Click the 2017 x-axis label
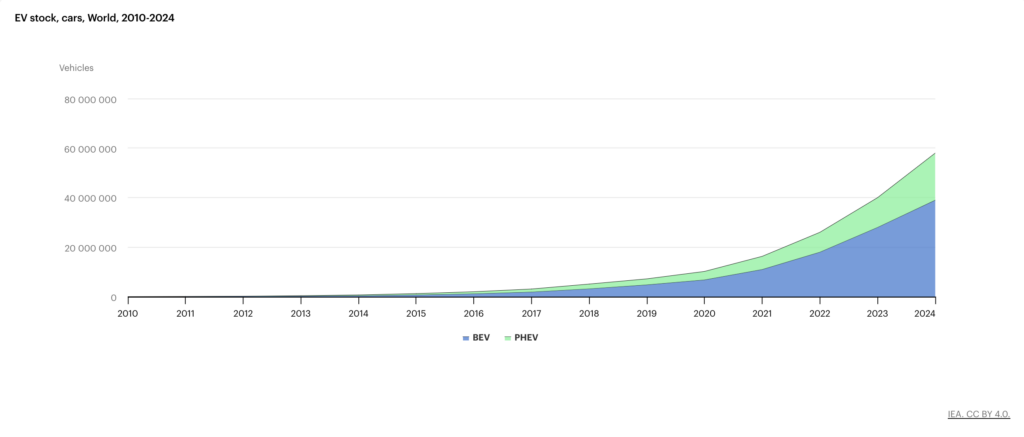Screen dimensions: 1024x437 (532, 314)
